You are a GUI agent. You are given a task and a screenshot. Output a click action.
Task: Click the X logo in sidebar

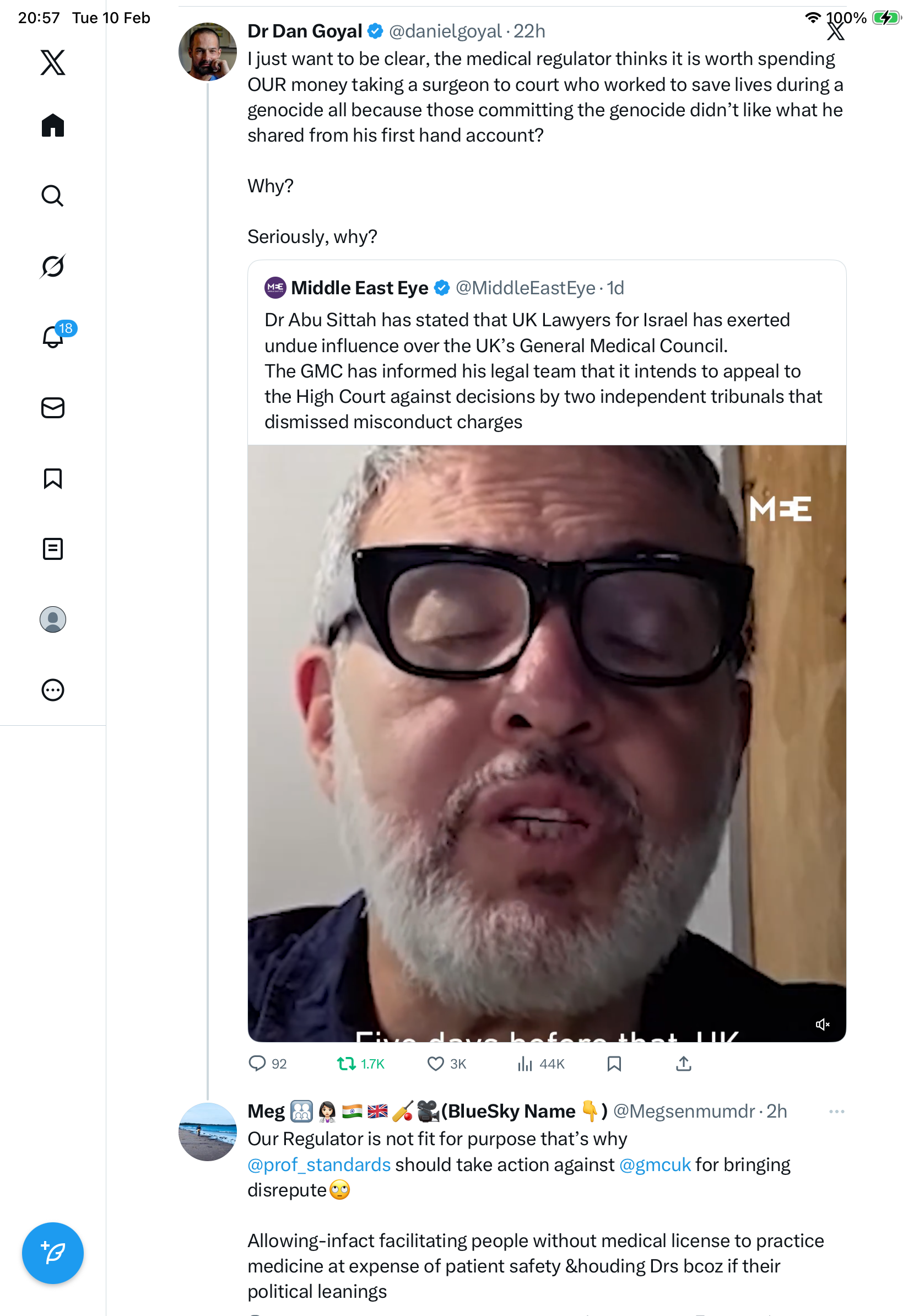coord(53,62)
